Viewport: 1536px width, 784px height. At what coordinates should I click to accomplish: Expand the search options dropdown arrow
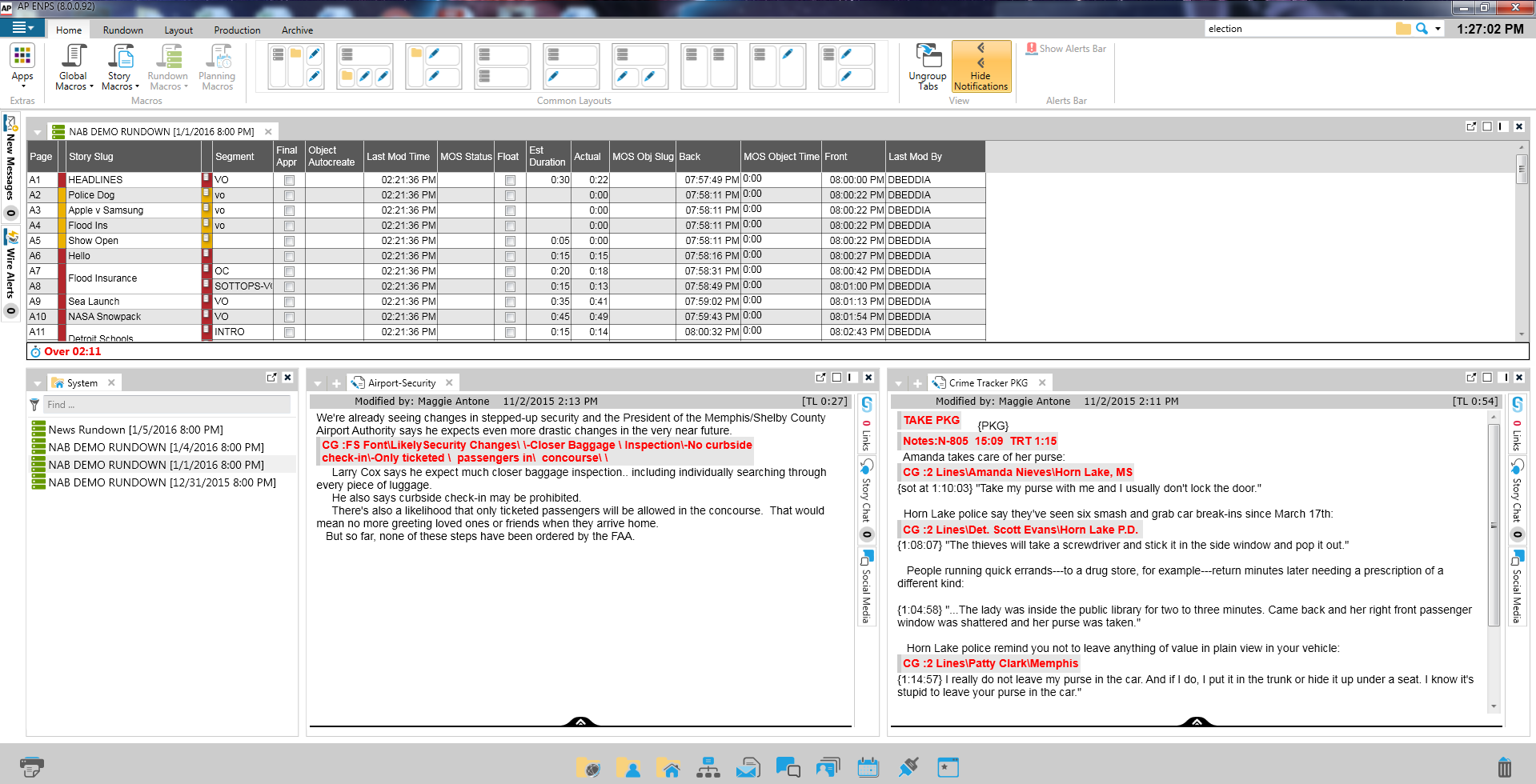click(1438, 29)
